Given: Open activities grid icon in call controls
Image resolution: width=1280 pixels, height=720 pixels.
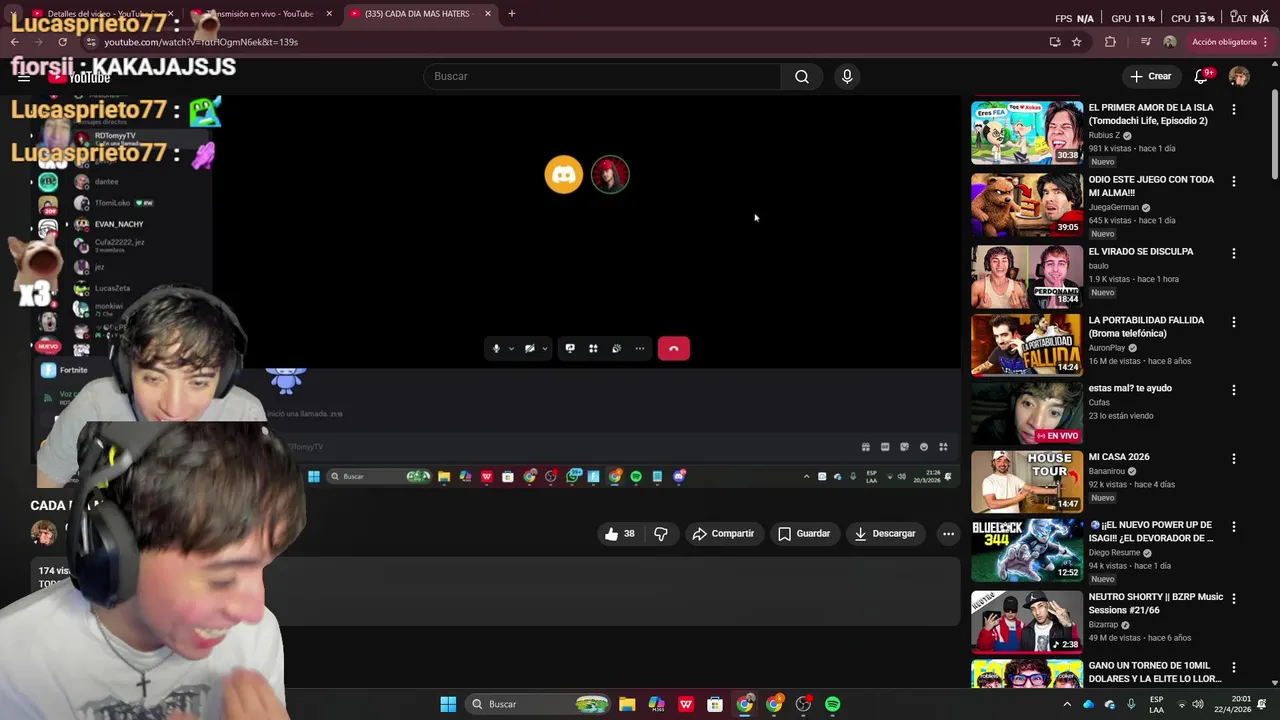Looking at the screenshot, I should coord(593,348).
